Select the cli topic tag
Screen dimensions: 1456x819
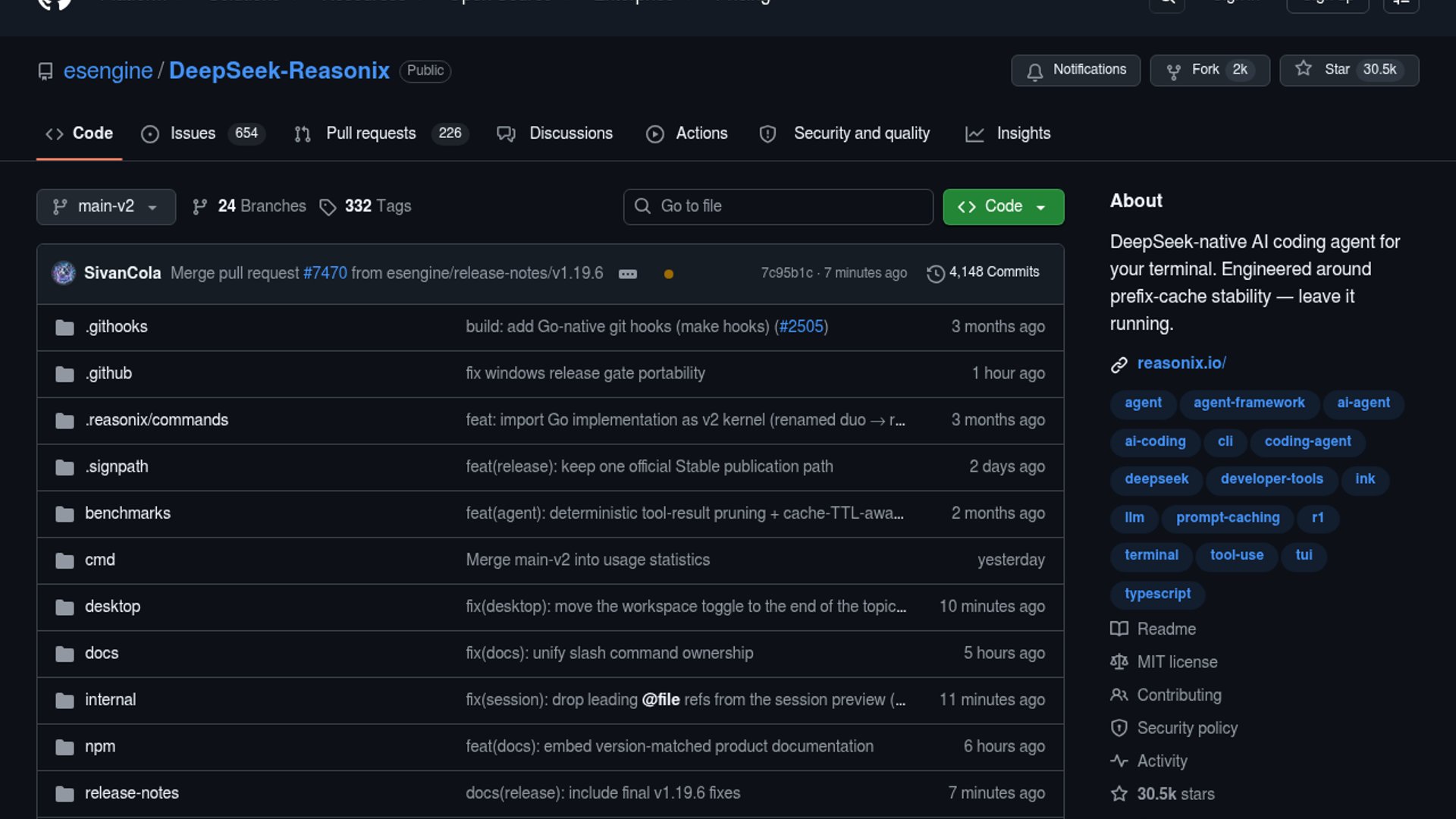(x=1225, y=442)
